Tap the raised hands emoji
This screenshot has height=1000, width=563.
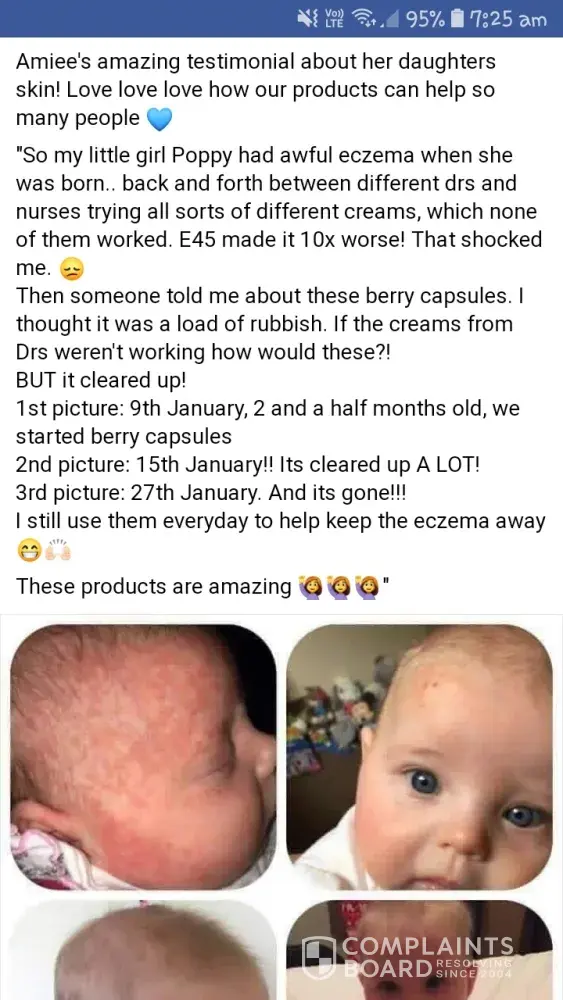[x=58, y=550]
